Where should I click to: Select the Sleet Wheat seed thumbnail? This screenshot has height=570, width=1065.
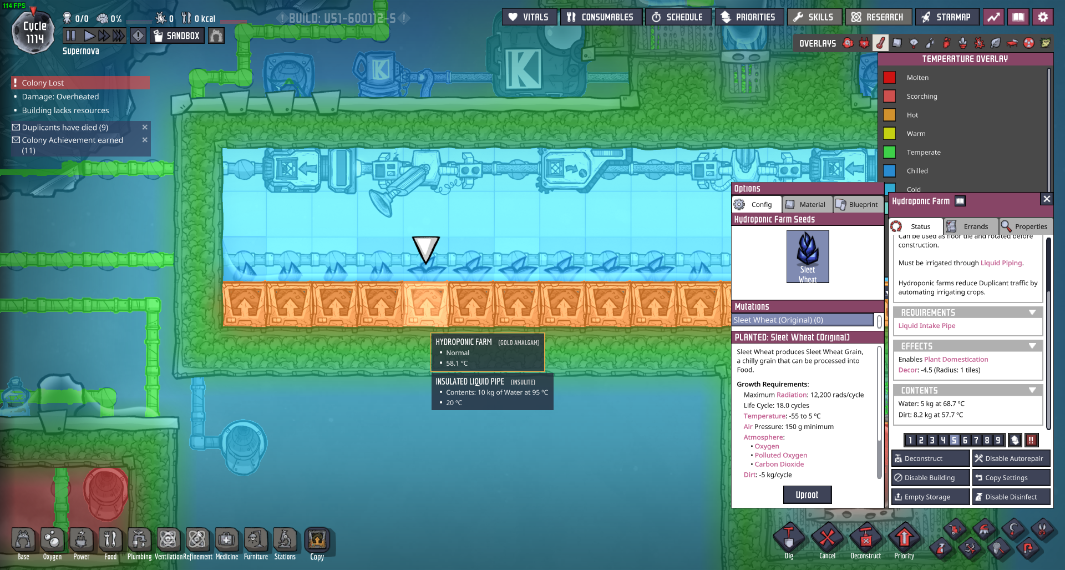point(807,257)
